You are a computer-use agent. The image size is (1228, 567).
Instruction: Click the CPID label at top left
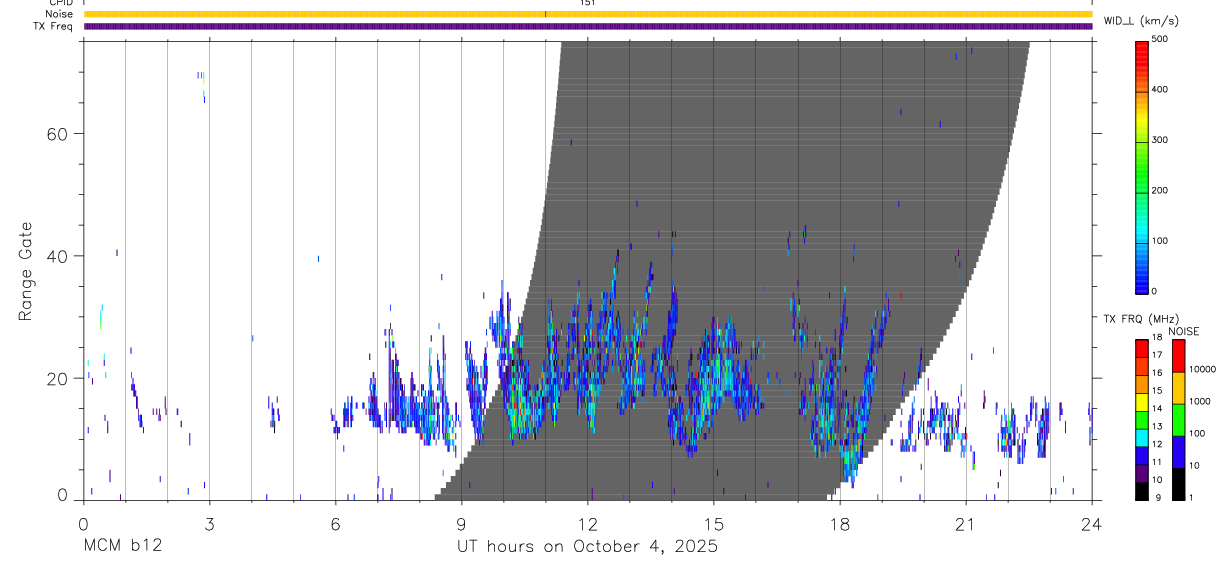click(x=60, y=3)
